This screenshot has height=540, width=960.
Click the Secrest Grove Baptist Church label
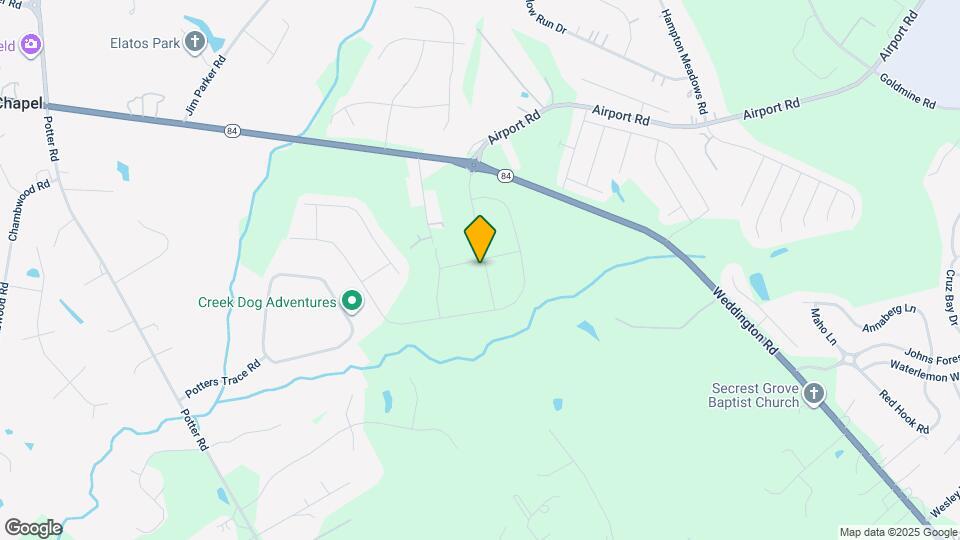[754, 396]
